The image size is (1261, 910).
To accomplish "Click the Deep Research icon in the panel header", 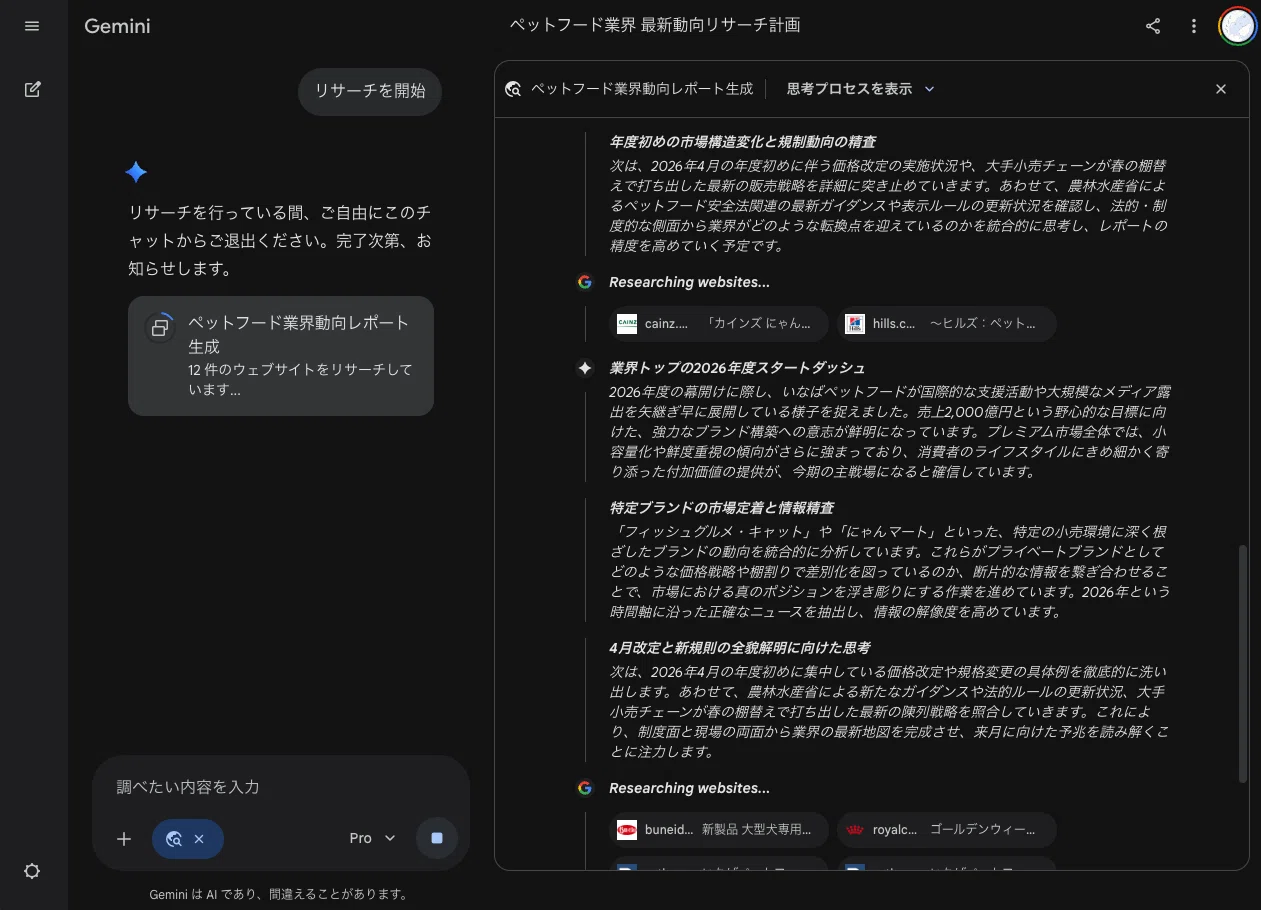I will (x=513, y=89).
